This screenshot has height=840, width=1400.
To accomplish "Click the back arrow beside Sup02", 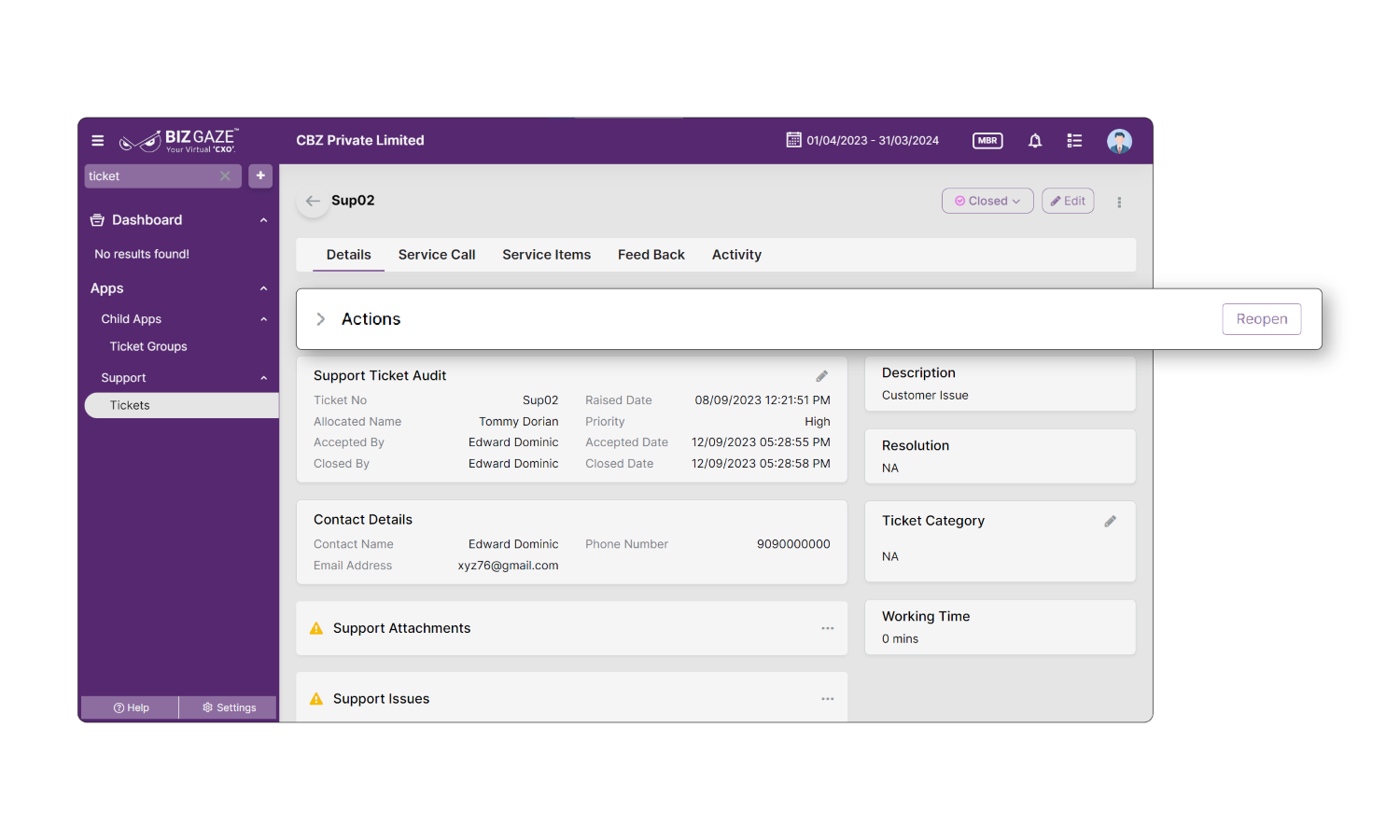I will click(313, 201).
